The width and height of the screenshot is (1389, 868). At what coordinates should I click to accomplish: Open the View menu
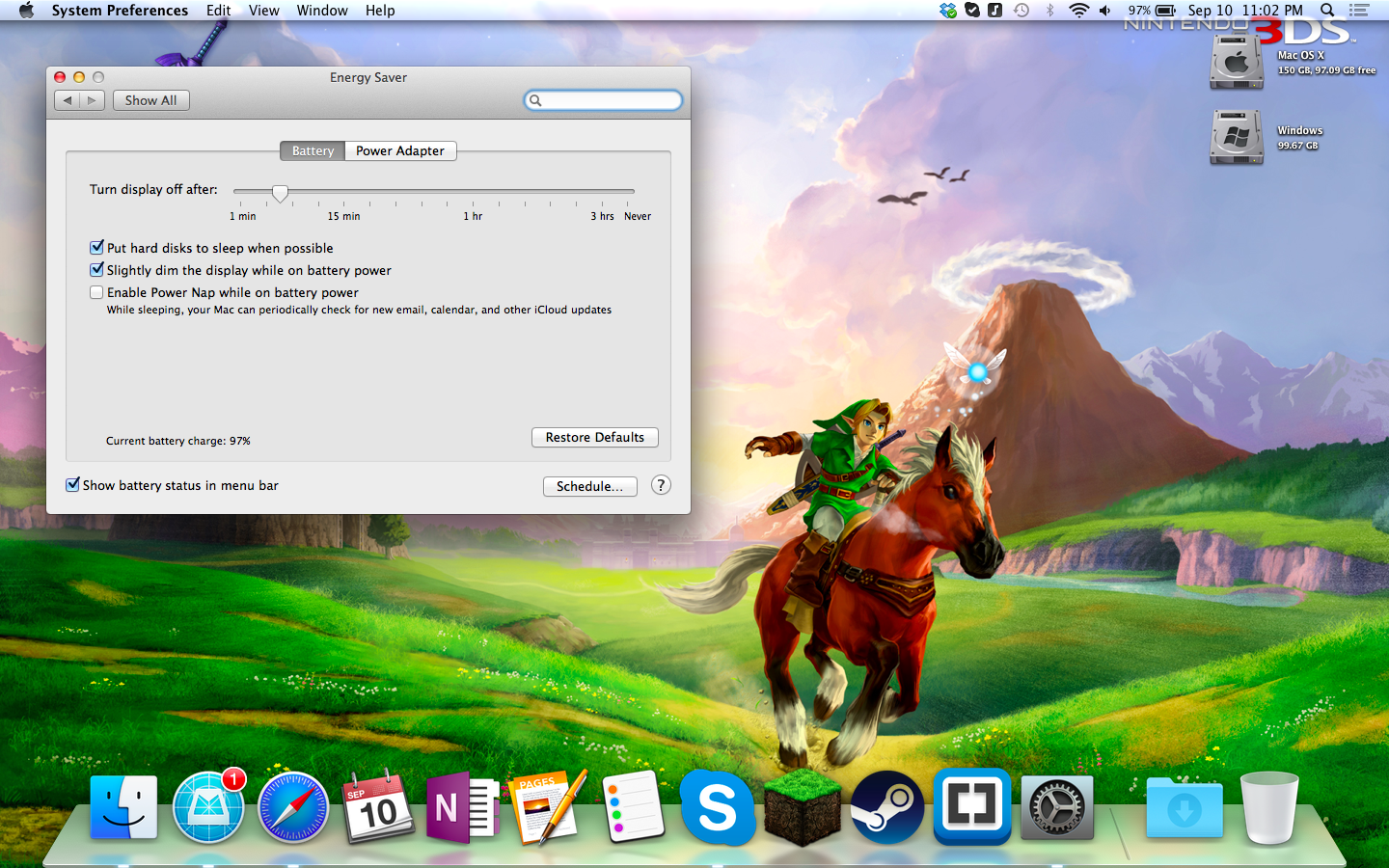tap(263, 11)
